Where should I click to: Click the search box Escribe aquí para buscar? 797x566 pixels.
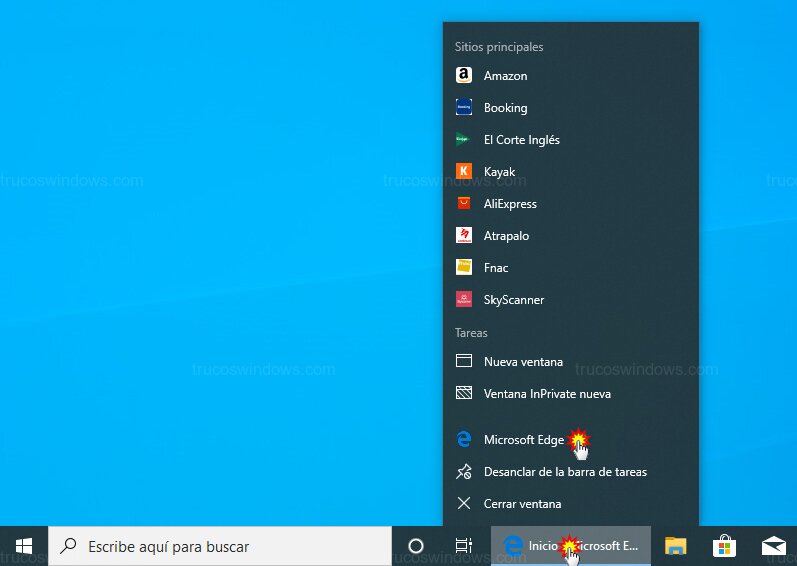pos(220,546)
